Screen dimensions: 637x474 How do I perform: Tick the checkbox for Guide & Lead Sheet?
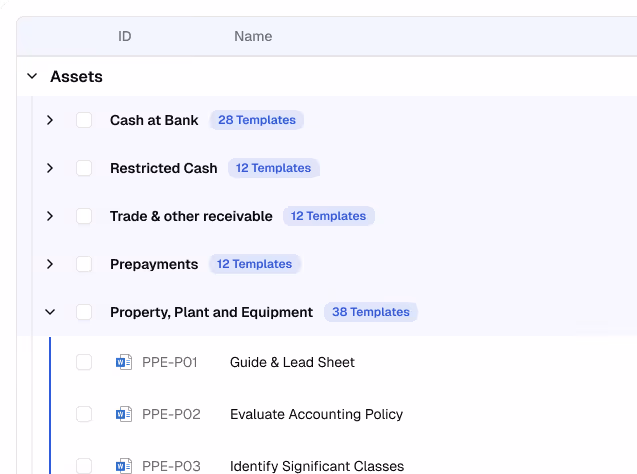tap(84, 362)
